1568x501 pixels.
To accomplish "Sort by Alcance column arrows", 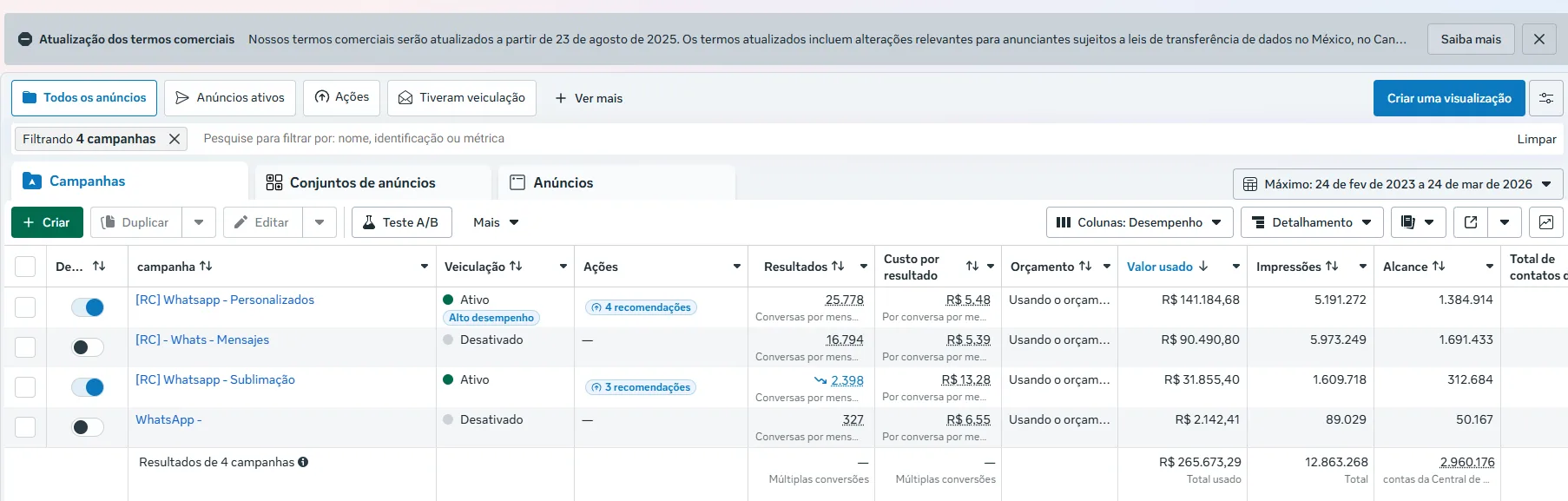I will point(1439,267).
